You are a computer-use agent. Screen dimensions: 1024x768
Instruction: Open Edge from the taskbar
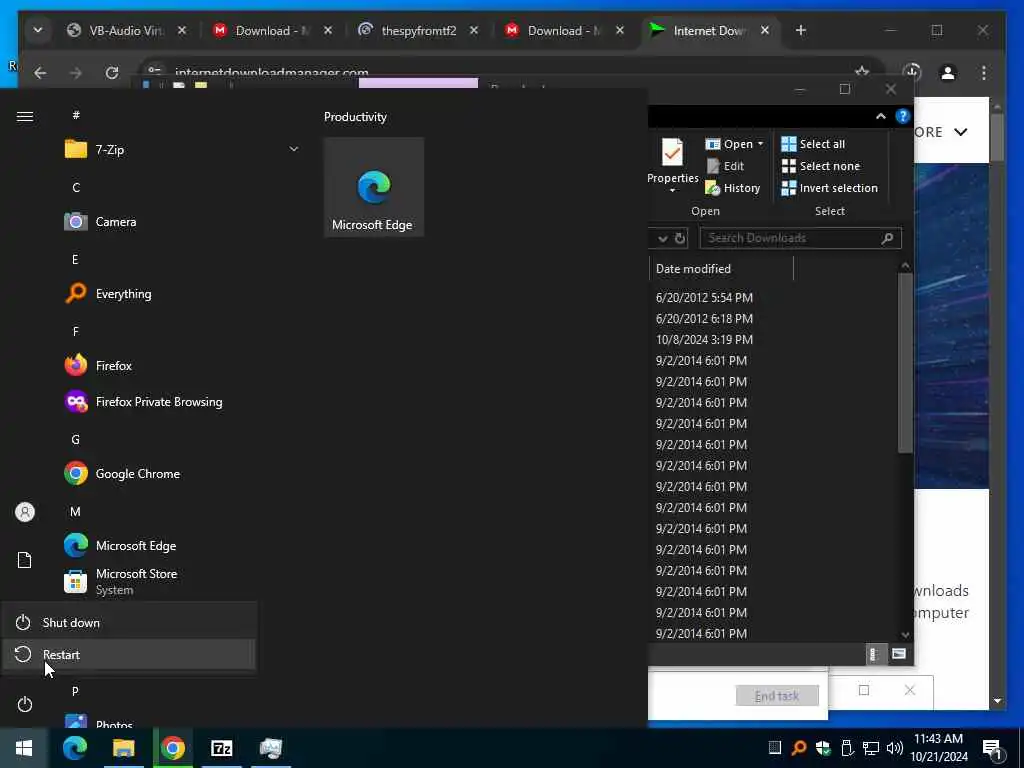click(x=74, y=748)
